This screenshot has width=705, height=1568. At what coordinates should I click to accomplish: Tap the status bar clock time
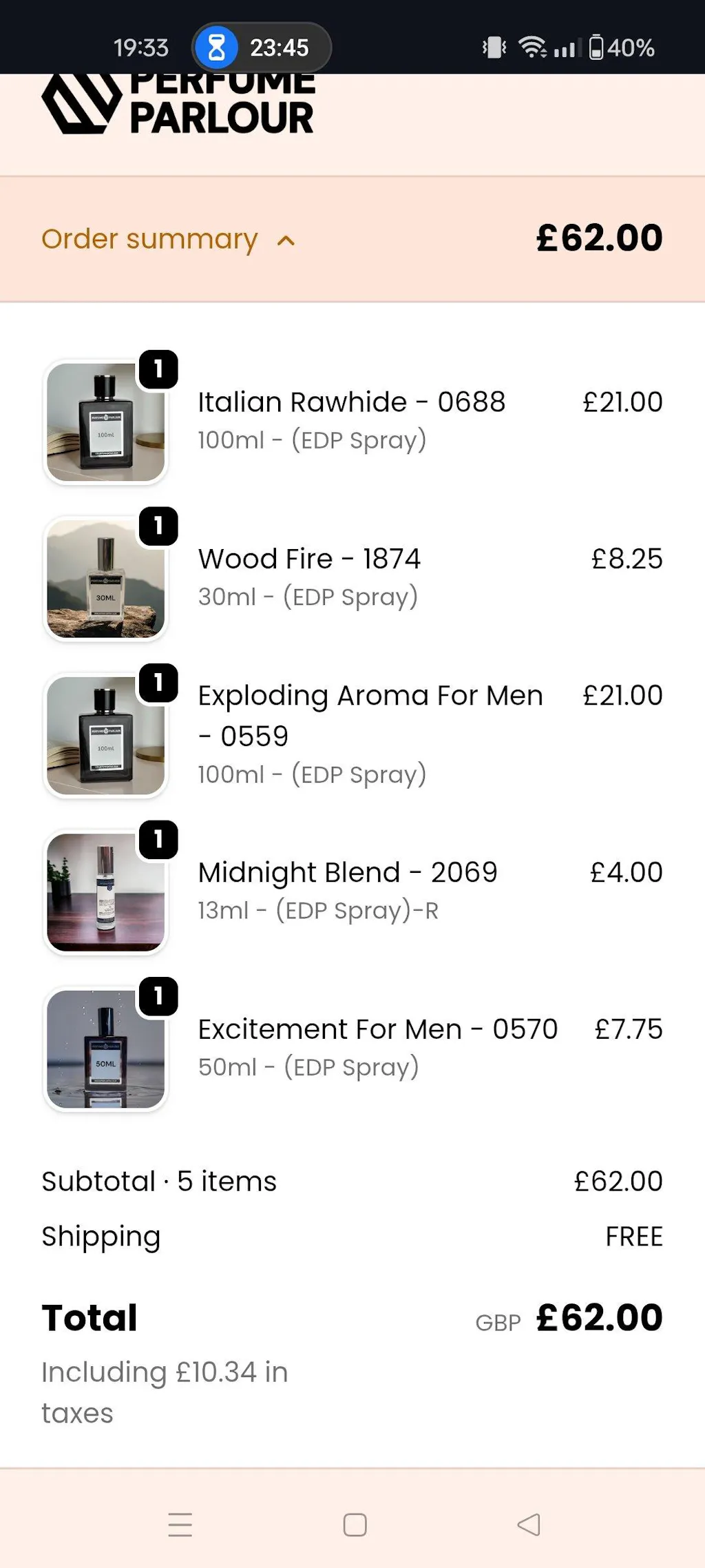pyautogui.click(x=141, y=48)
